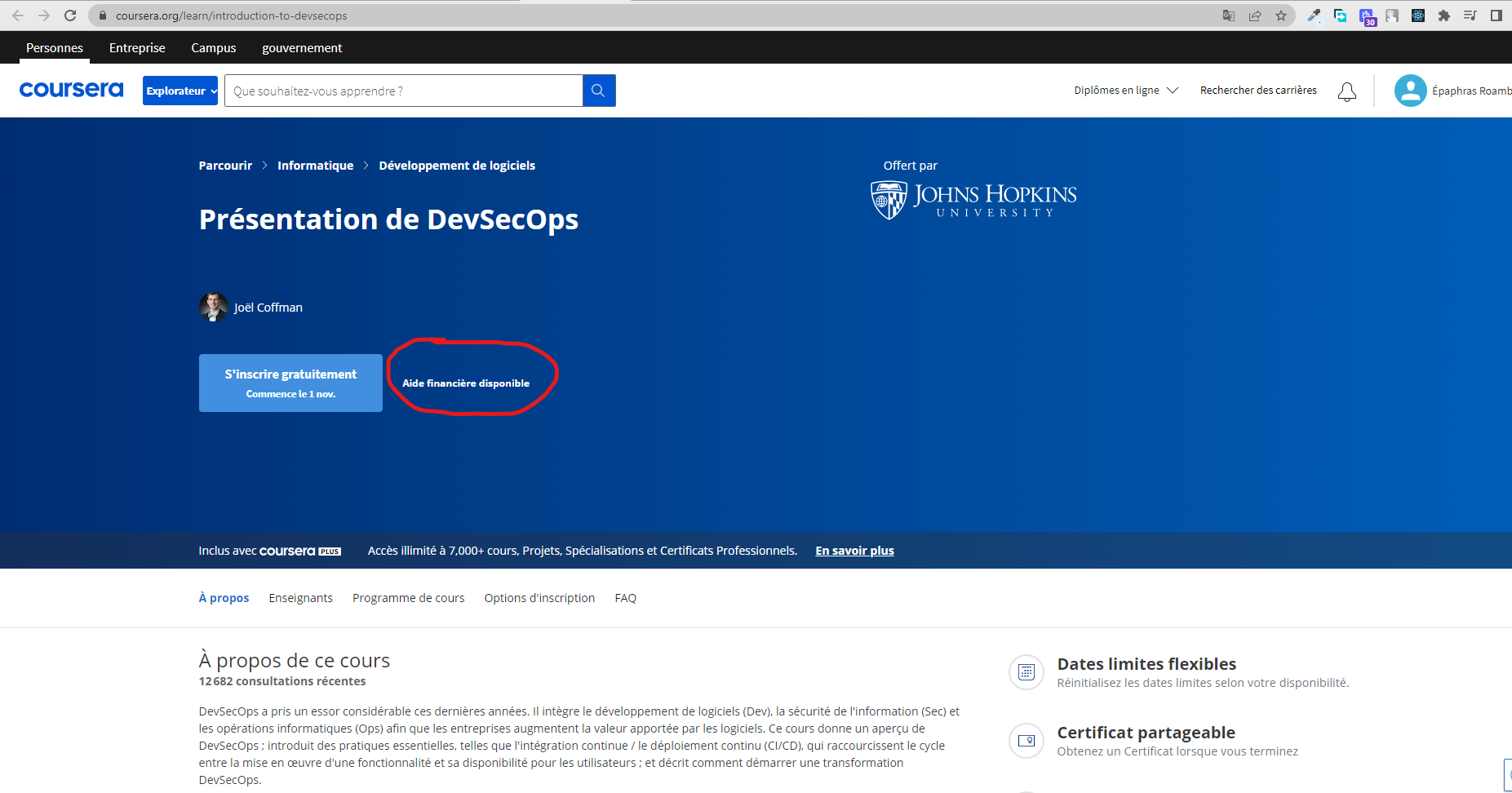This screenshot has width=1512, height=793.
Task: Share this page using the share icon
Action: click(1255, 16)
